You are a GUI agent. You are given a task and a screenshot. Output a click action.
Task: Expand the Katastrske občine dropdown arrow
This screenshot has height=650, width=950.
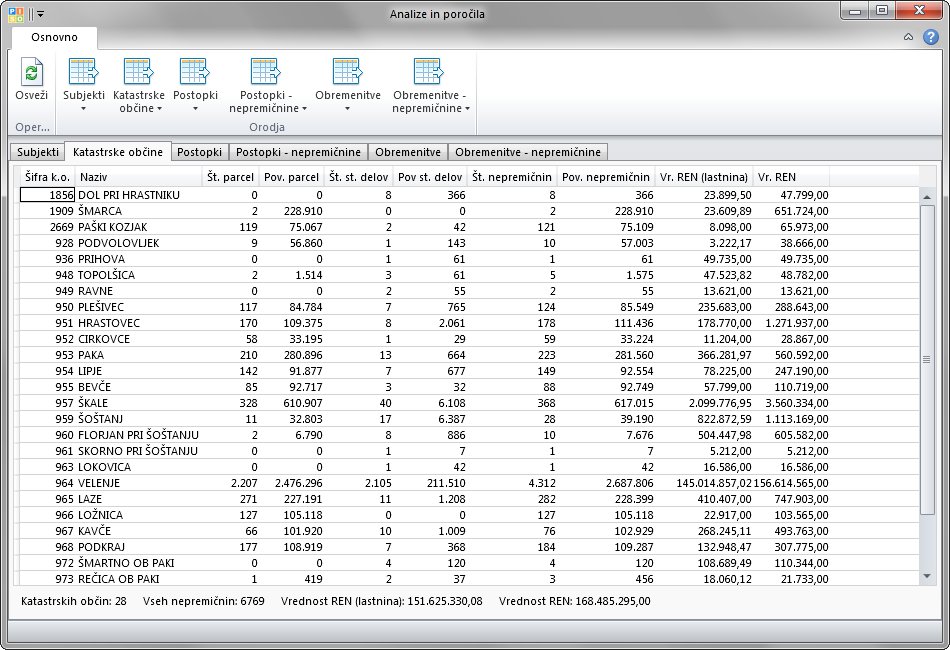click(x=159, y=109)
